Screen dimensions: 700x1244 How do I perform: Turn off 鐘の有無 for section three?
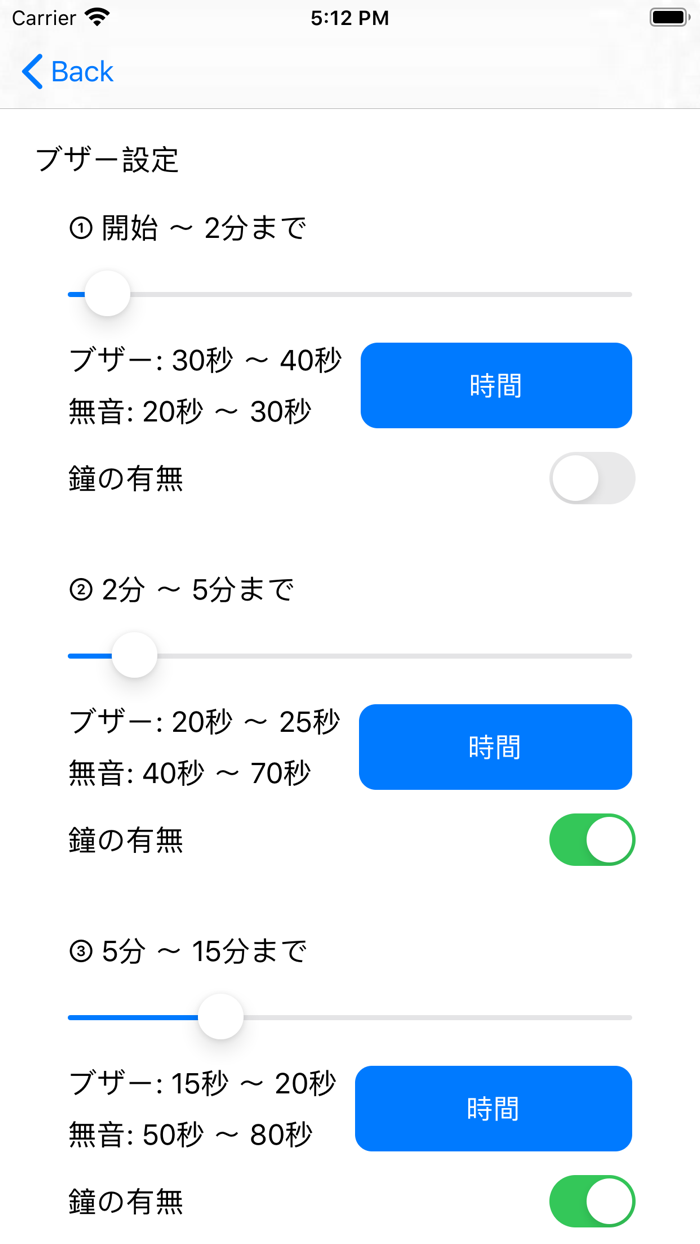click(x=592, y=1201)
